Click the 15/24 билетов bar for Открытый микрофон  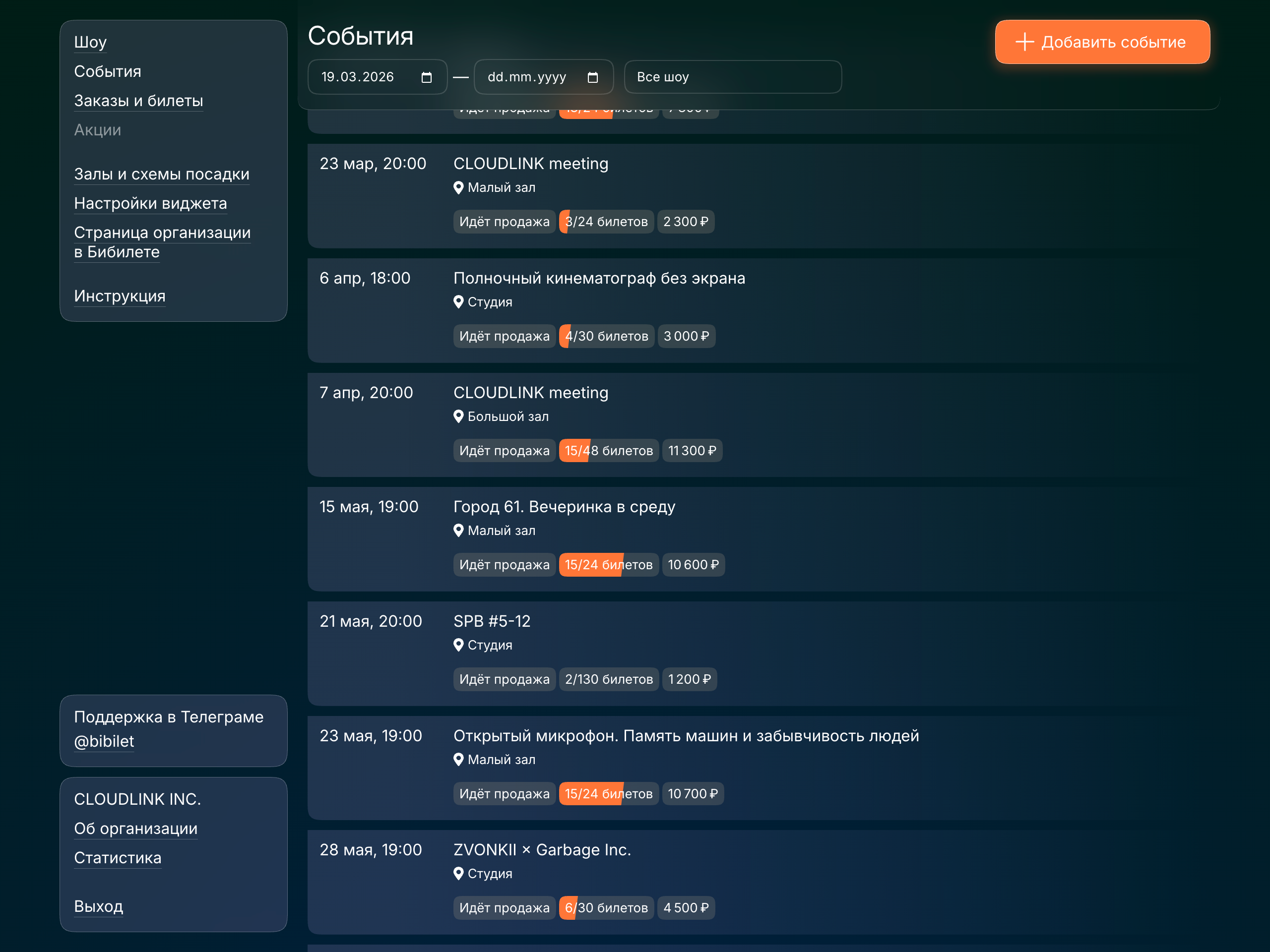pos(608,794)
